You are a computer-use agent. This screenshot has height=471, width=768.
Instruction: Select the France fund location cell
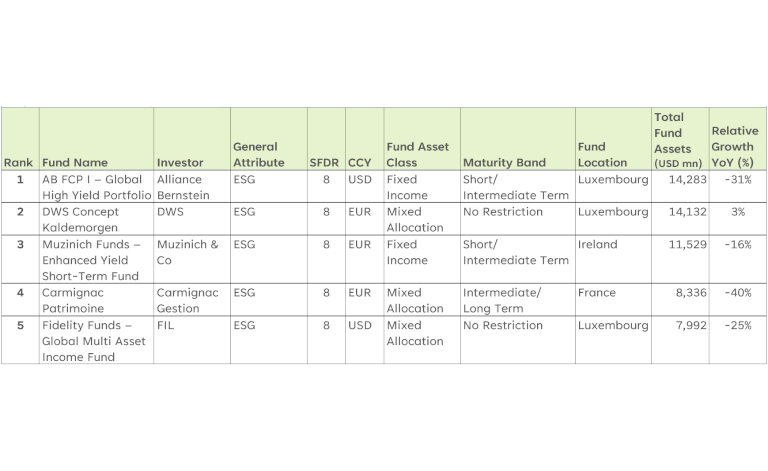pyautogui.click(x=596, y=293)
